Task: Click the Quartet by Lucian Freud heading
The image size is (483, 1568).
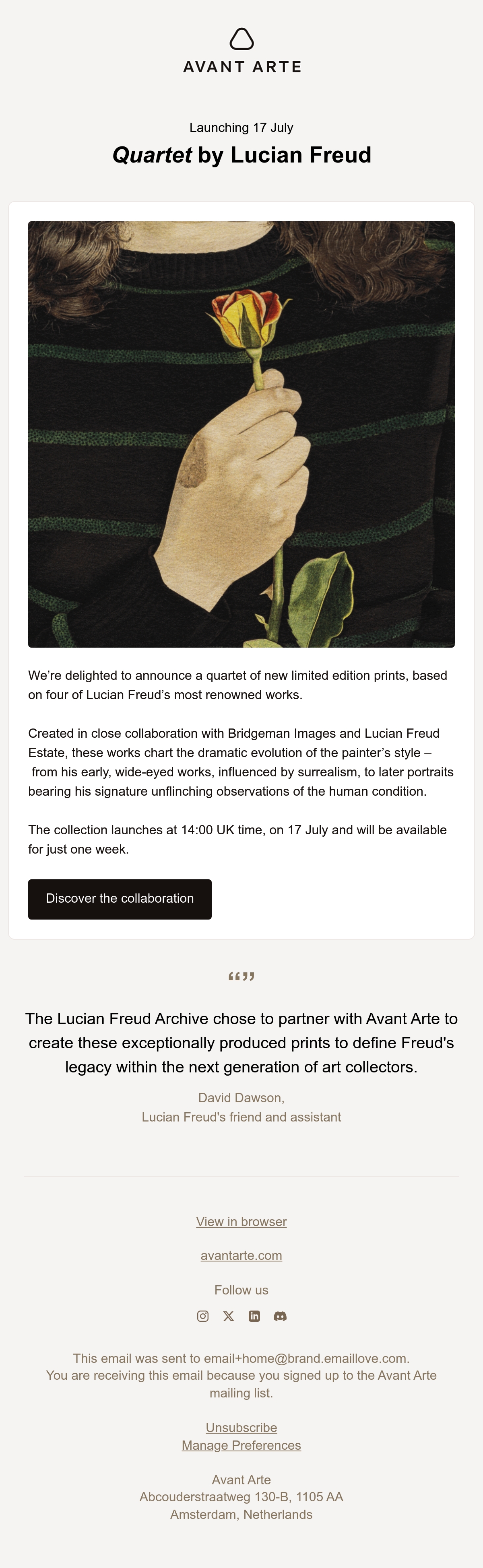Action: (x=242, y=155)
